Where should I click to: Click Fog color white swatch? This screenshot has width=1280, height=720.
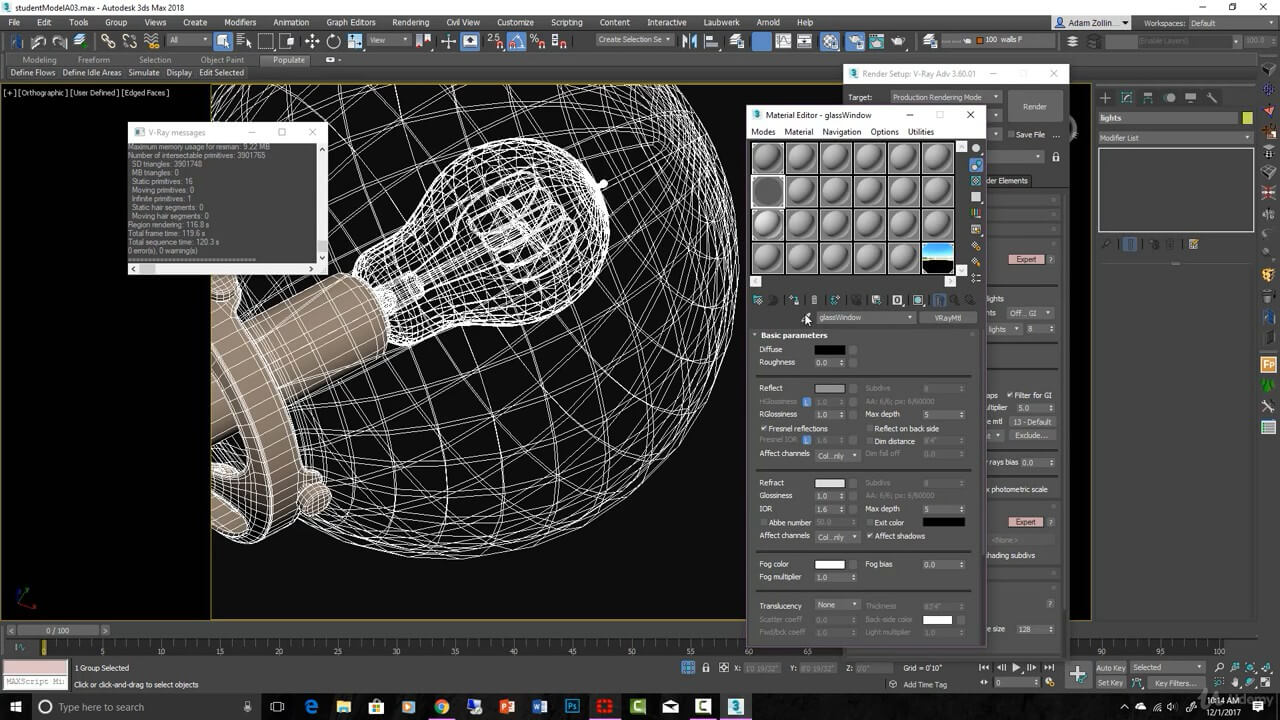pos(829,565)
